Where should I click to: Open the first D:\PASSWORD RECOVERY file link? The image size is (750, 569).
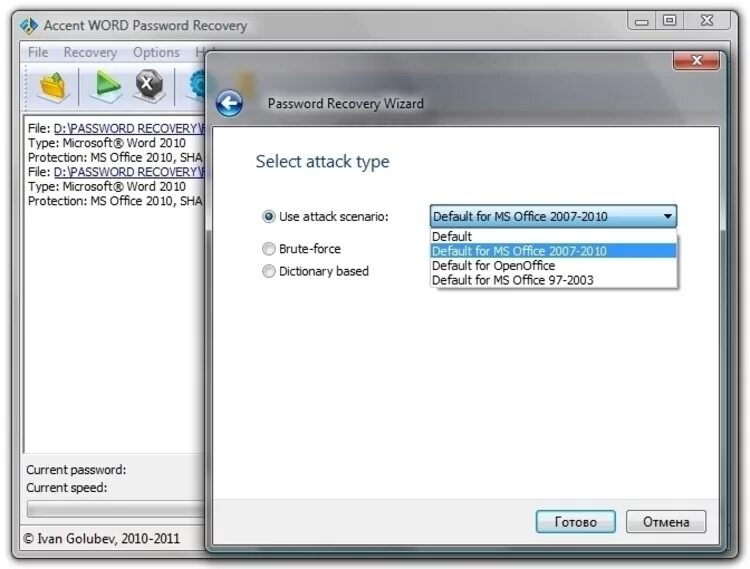129,129
